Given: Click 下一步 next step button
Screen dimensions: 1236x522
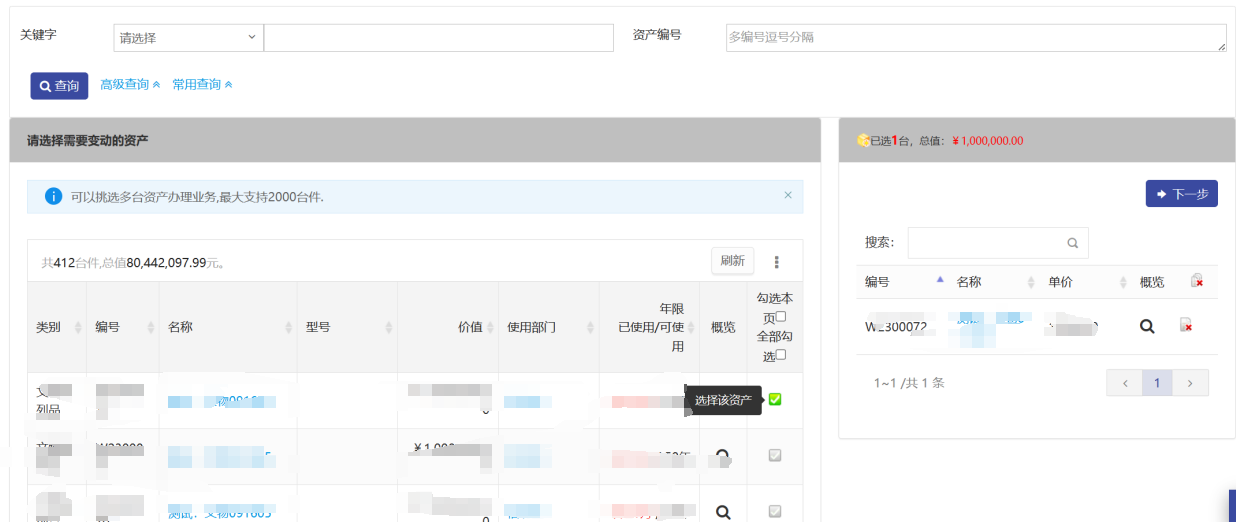Looking at the screenshot, I should click(x=1181, y=194).
